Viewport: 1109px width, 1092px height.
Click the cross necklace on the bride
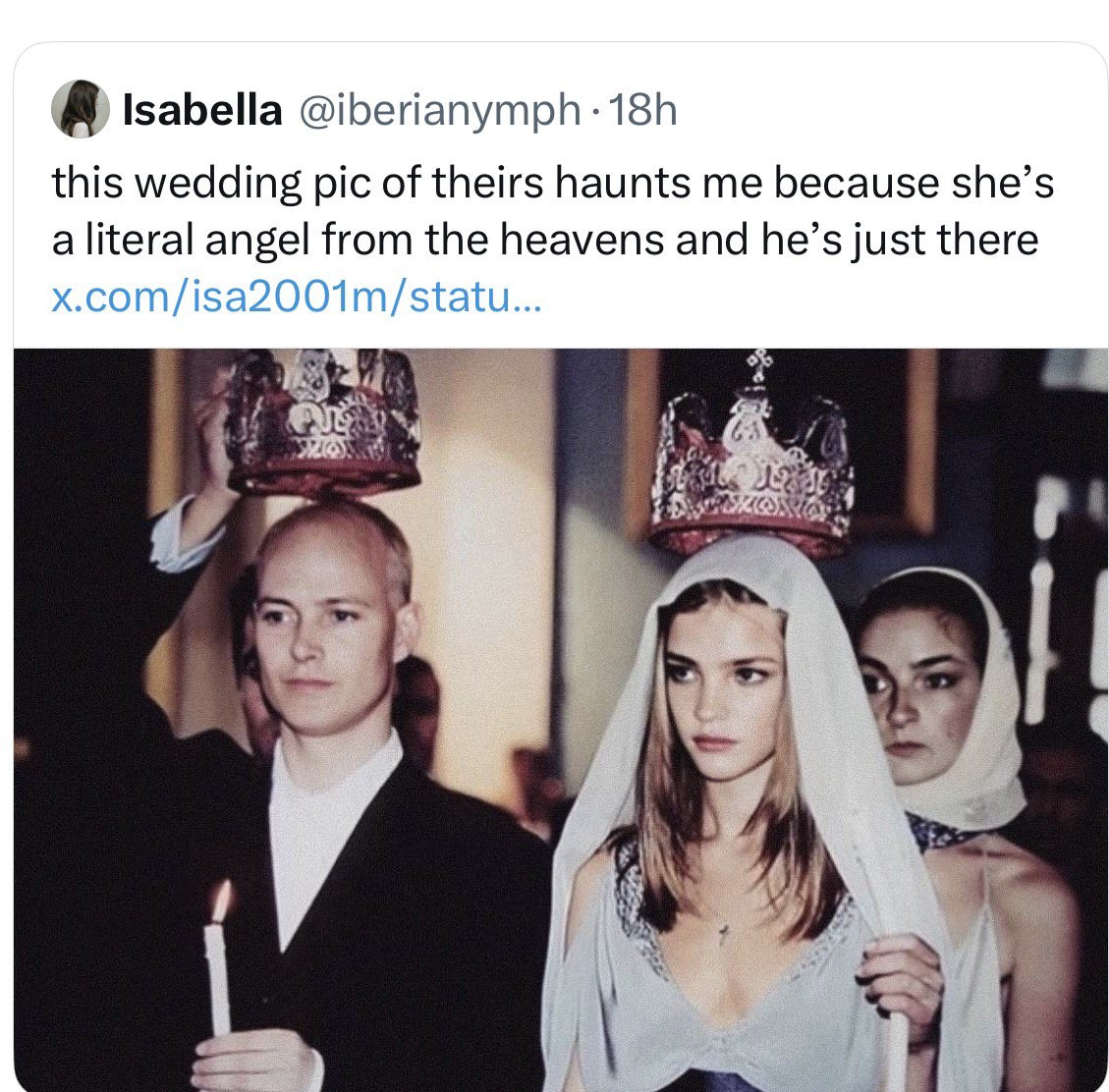point(724,931)
